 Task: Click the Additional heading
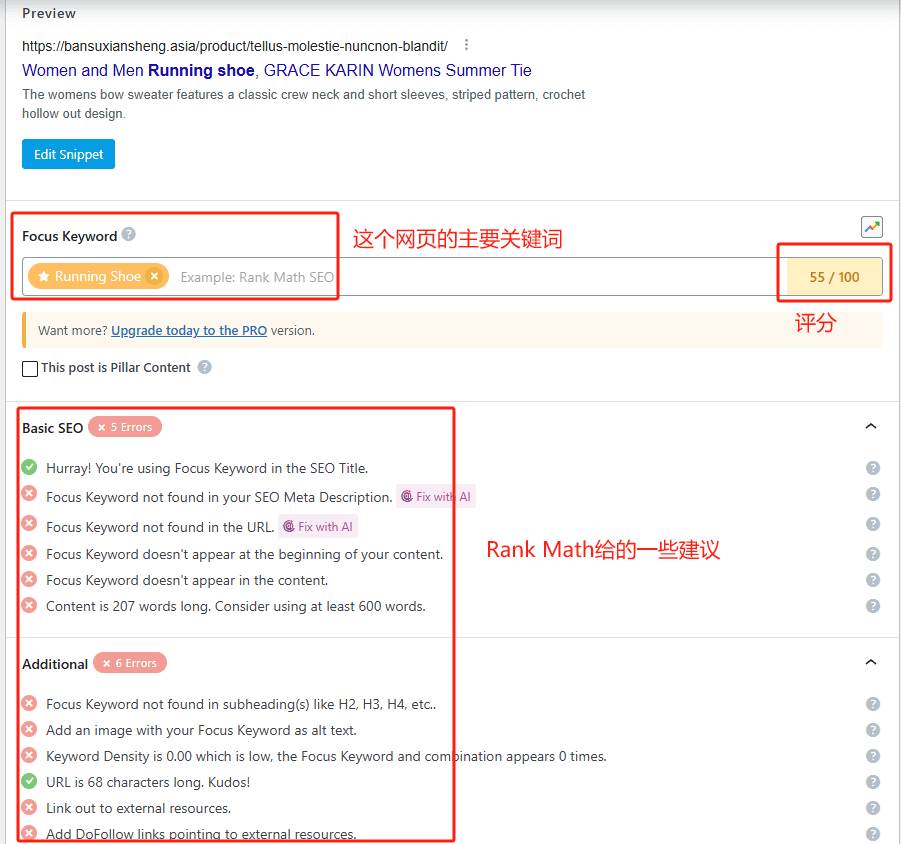pyautogui.click(x=55, y=664)
